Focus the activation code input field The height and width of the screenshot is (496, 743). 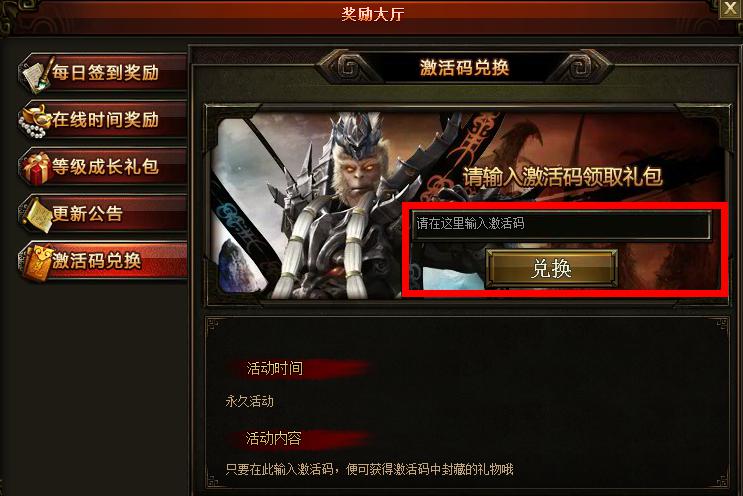561,224
